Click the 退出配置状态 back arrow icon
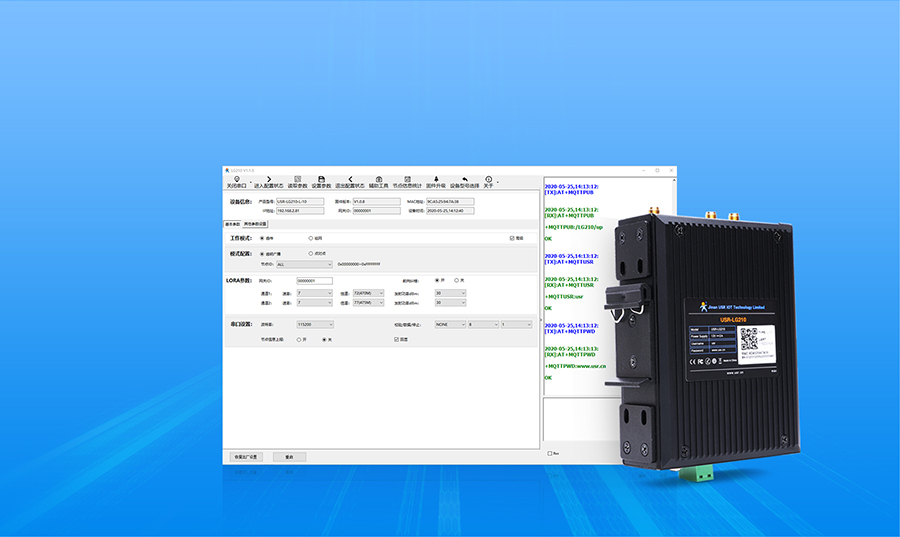Viewport: 900px width, 537px height. 350,181
